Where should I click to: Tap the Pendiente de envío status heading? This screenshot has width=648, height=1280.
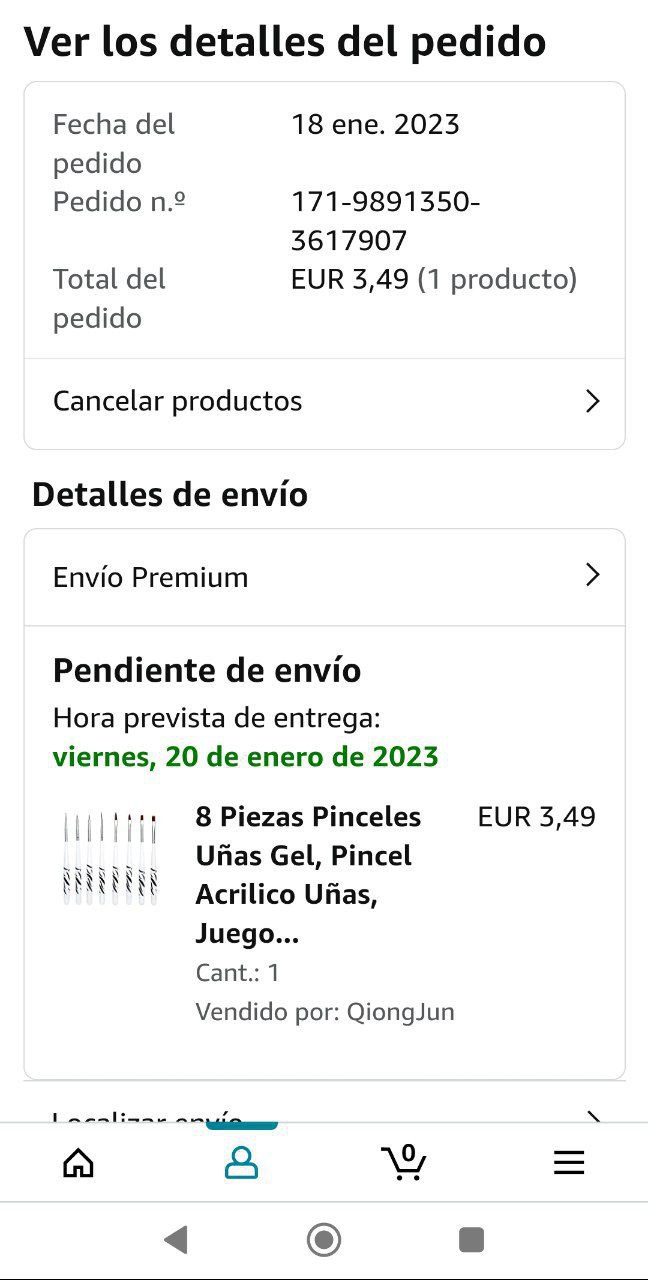tap(207, 670)
